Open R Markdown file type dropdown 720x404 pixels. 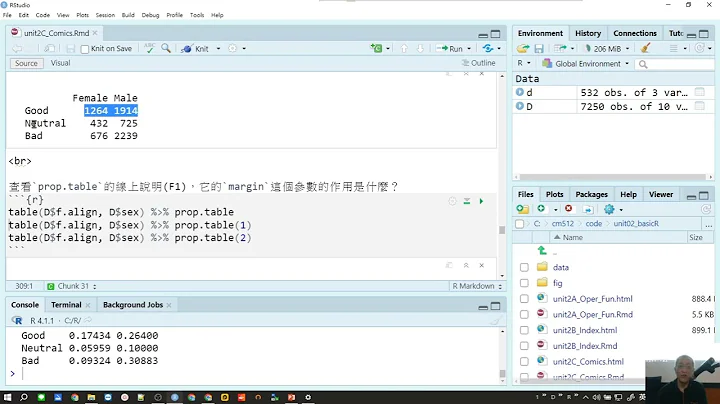477,286
